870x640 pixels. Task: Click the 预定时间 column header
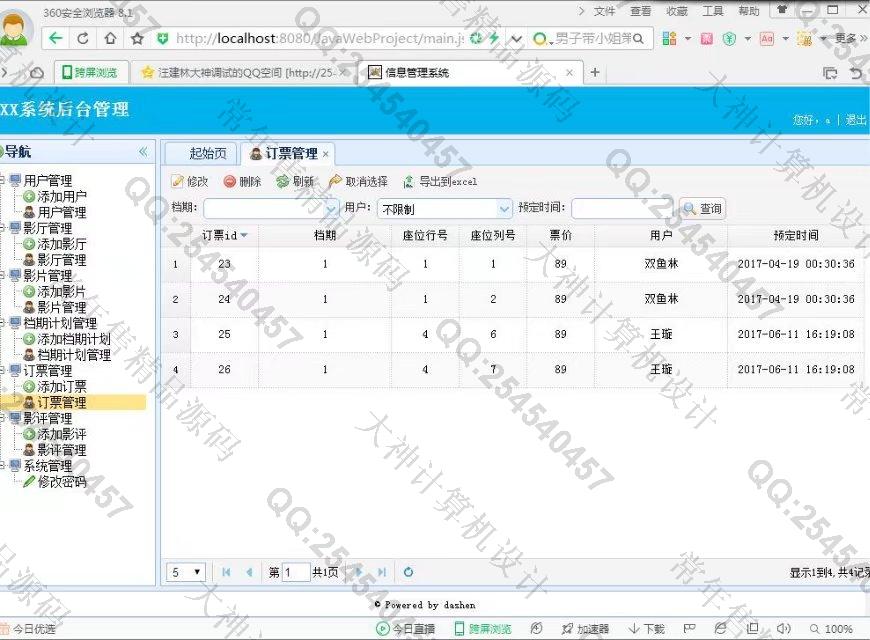click(796, 235)
